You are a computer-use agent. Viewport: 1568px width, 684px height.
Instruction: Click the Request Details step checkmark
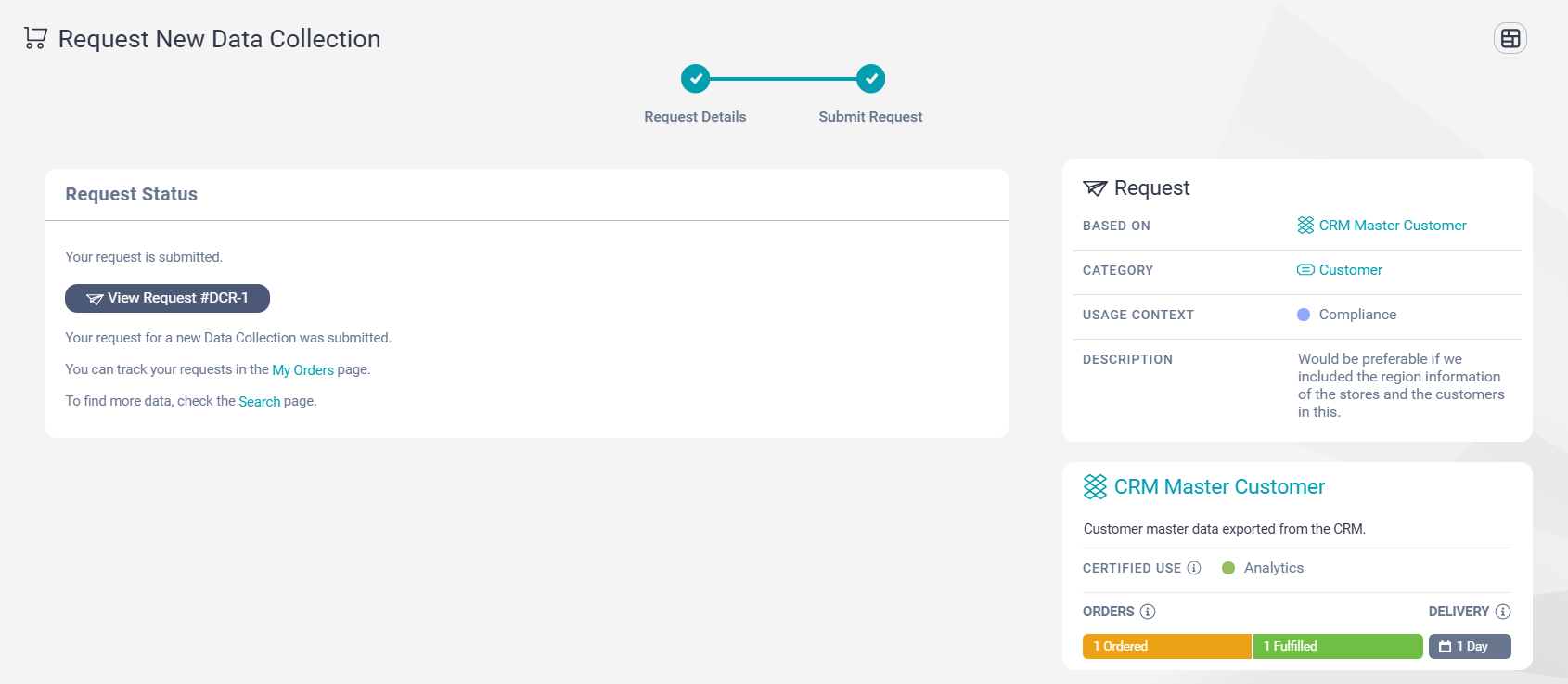pos(695,79)
